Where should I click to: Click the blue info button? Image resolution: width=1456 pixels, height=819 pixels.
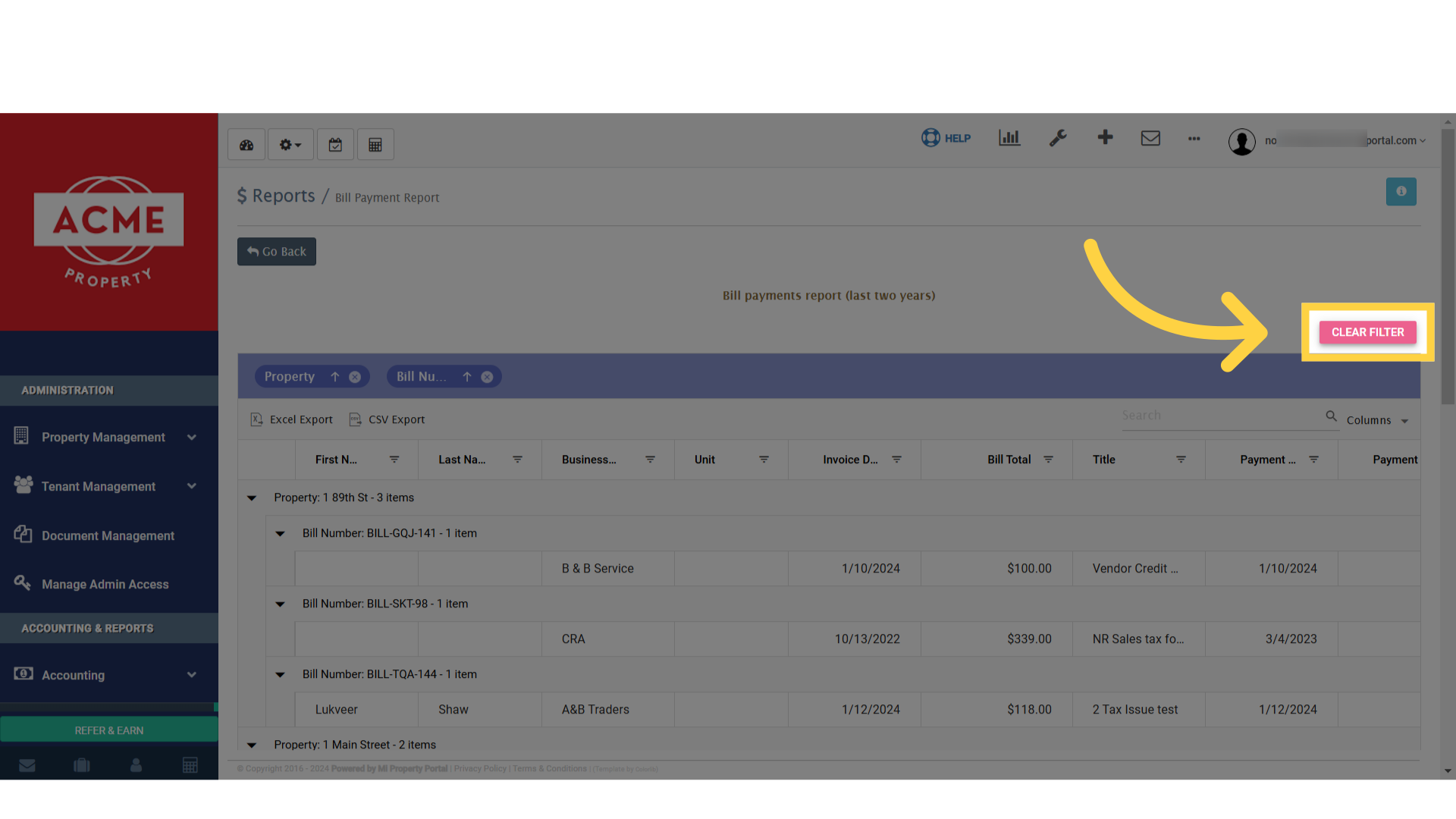coord(1401,192)
